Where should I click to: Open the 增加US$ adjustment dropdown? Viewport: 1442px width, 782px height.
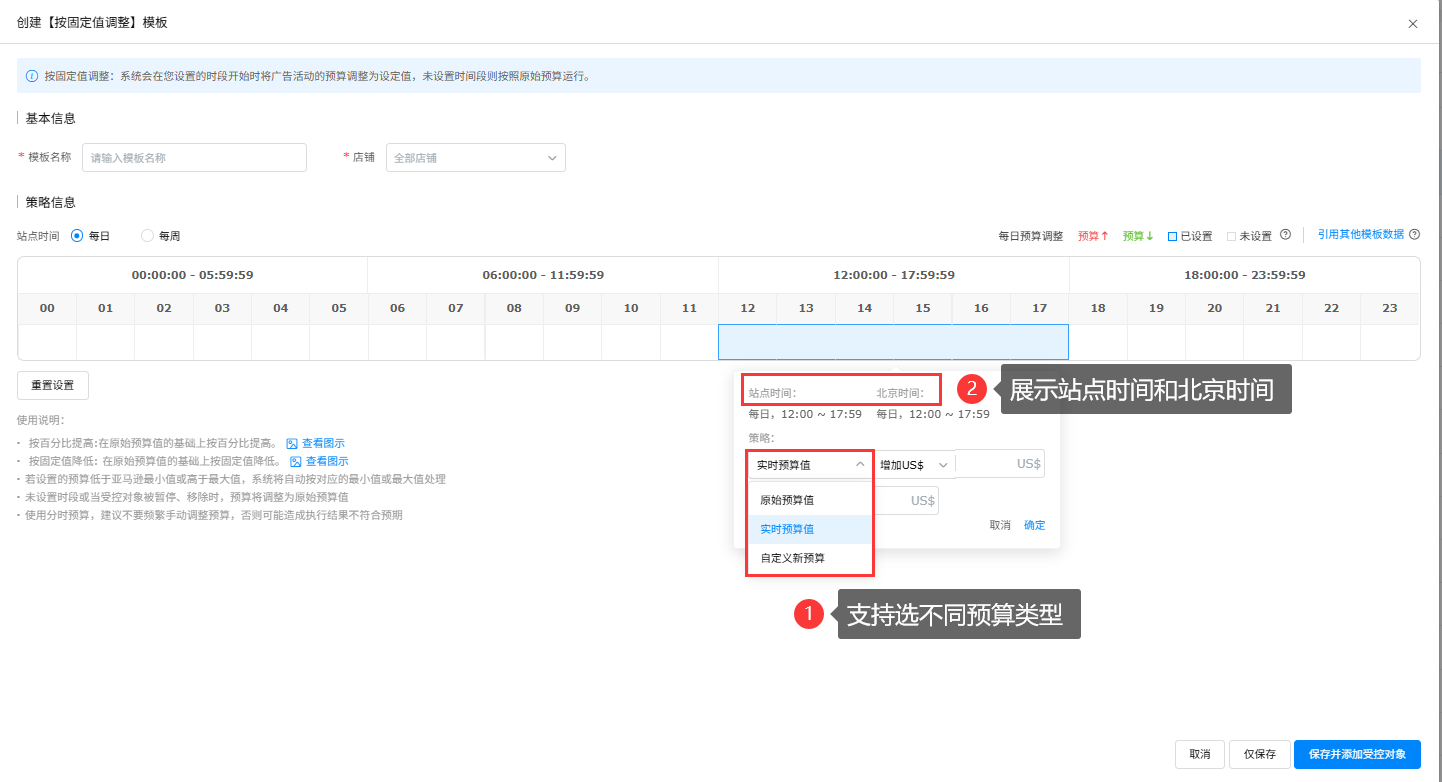912,465
